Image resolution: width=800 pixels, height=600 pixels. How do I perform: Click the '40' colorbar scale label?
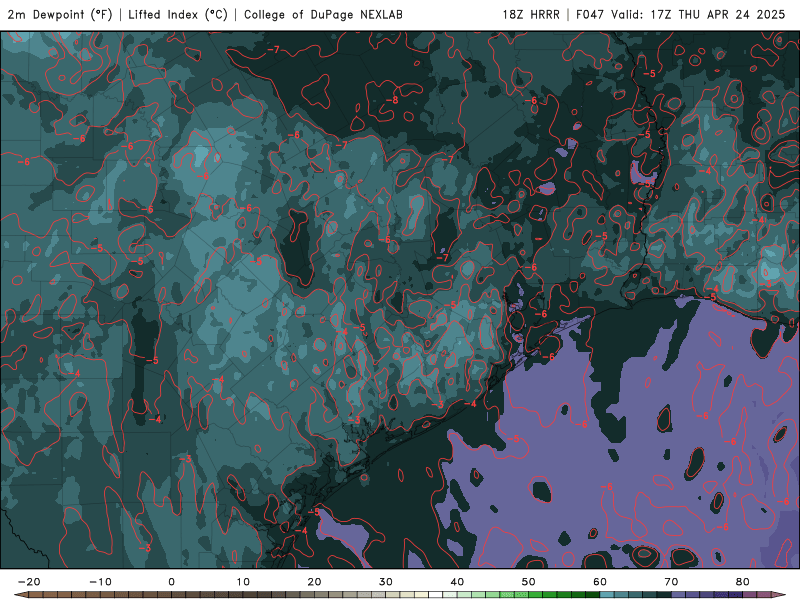pos(457,582)
